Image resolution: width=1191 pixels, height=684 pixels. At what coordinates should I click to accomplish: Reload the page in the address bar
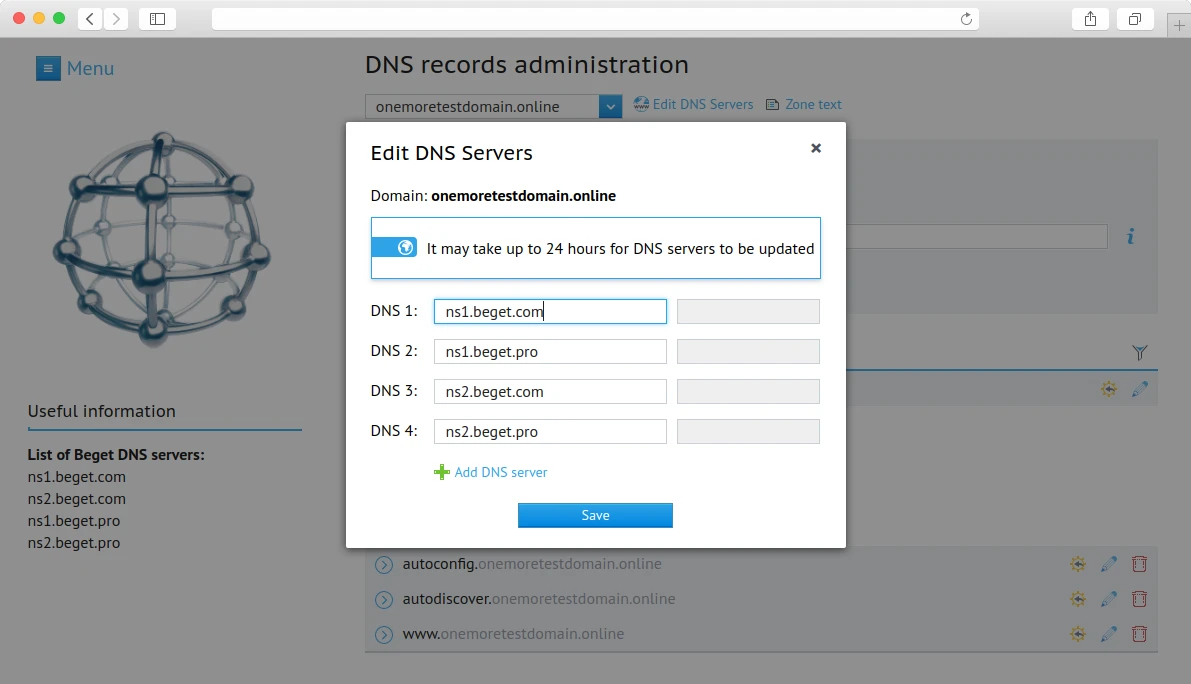pyautogui.click(x=966, y=19)
